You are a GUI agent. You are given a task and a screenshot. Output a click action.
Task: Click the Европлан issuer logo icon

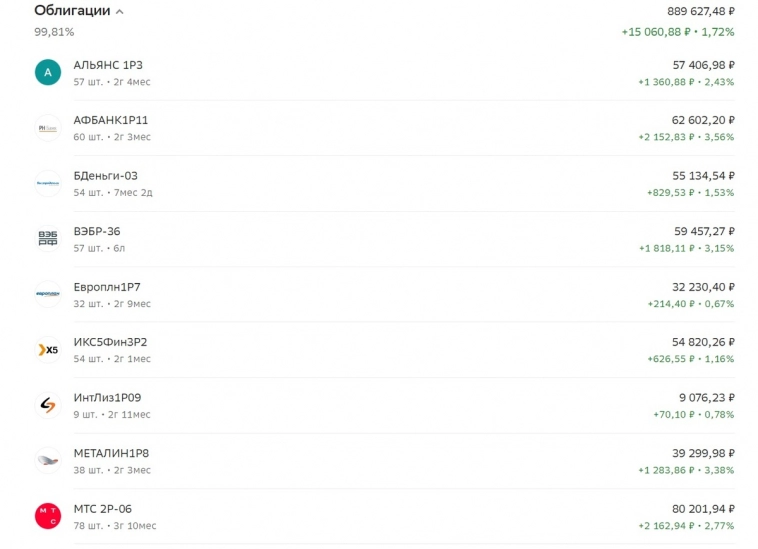click(48, 294)
